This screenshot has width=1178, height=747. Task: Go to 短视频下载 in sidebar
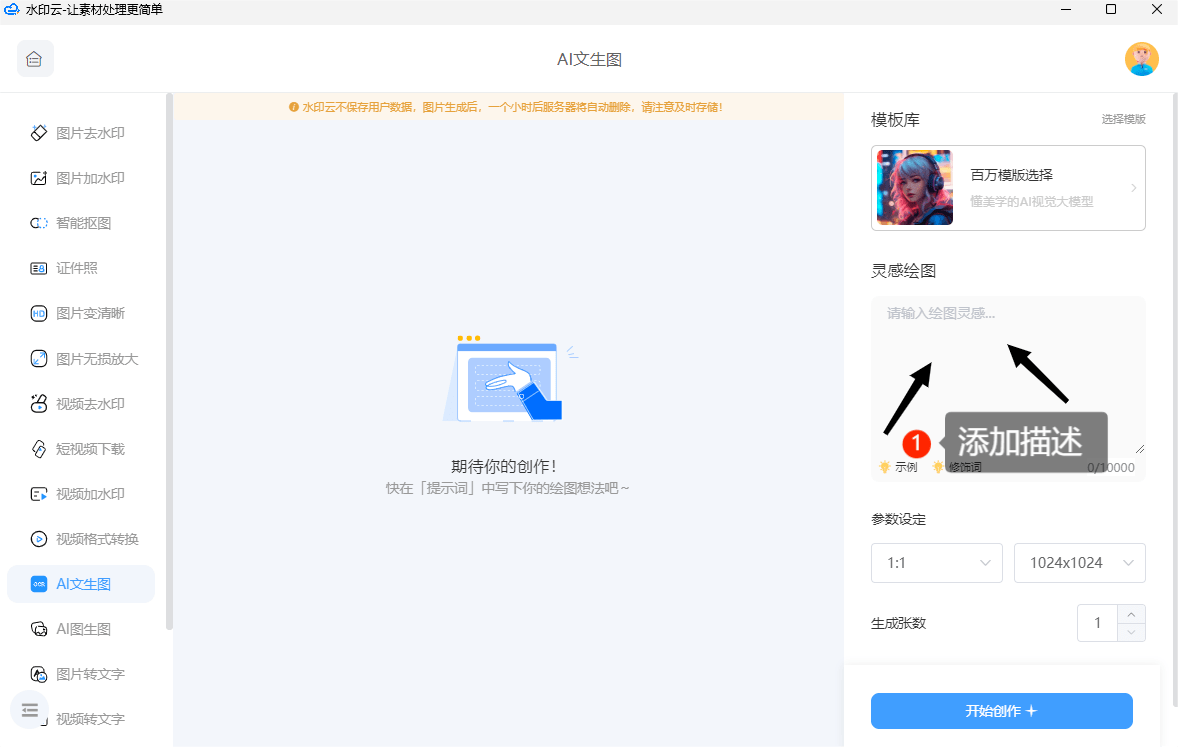pyautogui.click(x=90, y=449)
